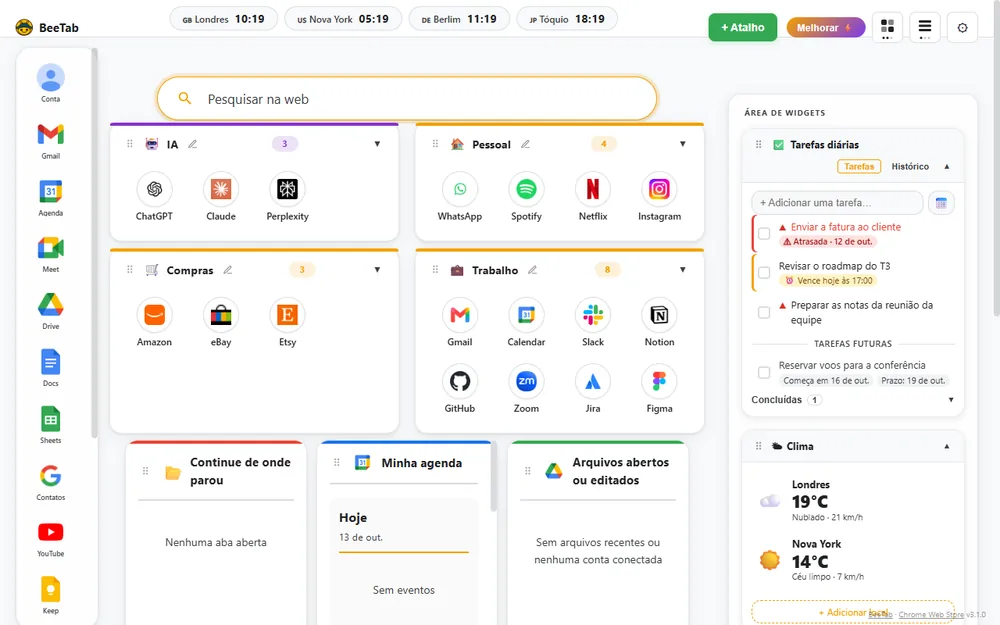The image size is (1000, 625).
Task: Open the Notion shortcut
Action: pyautogui.click(x=659, y=315)
